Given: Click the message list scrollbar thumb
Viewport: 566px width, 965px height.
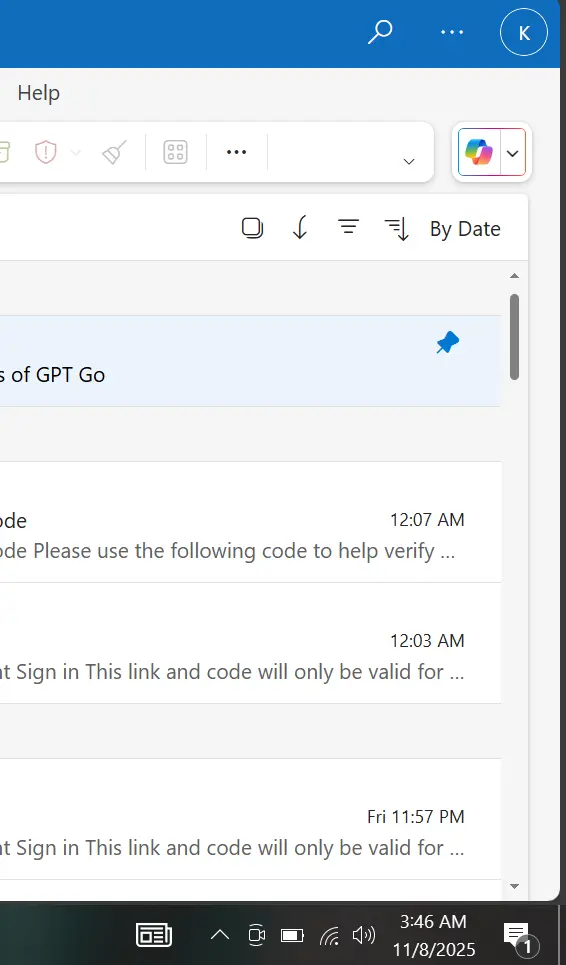Looking at the screenshot, I should pos(514,337).
